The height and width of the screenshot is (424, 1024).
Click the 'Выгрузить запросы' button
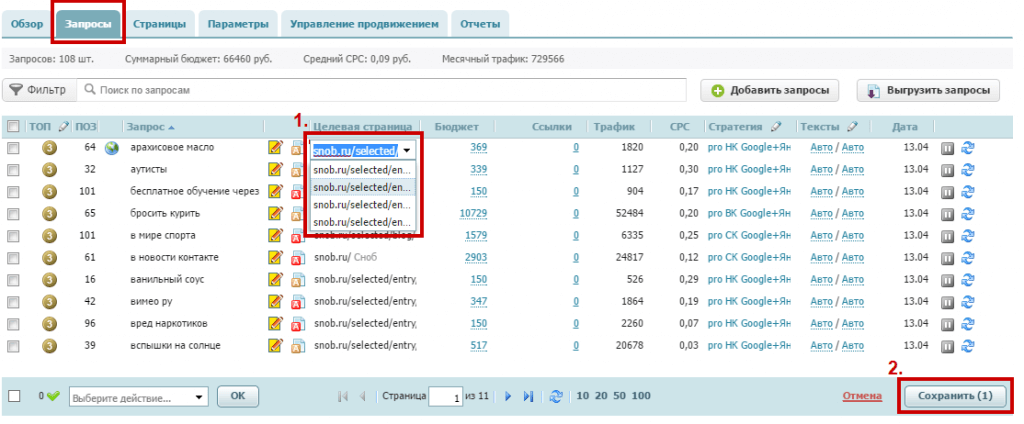pyautogui.click(x=928, y=91)
